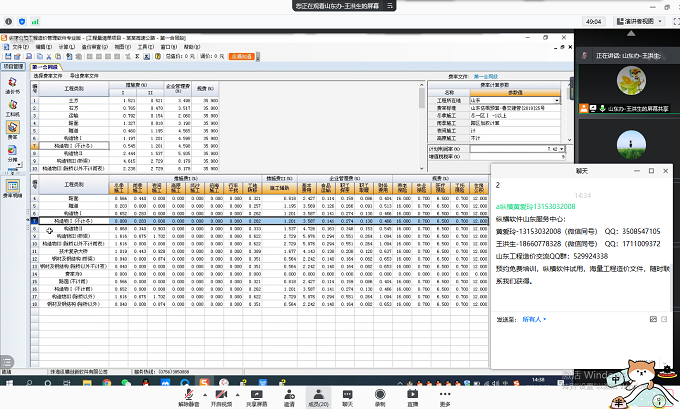Open the 文件(F) menu
Viewport: 680px width, 409px height.
click(x=20, y=47)
